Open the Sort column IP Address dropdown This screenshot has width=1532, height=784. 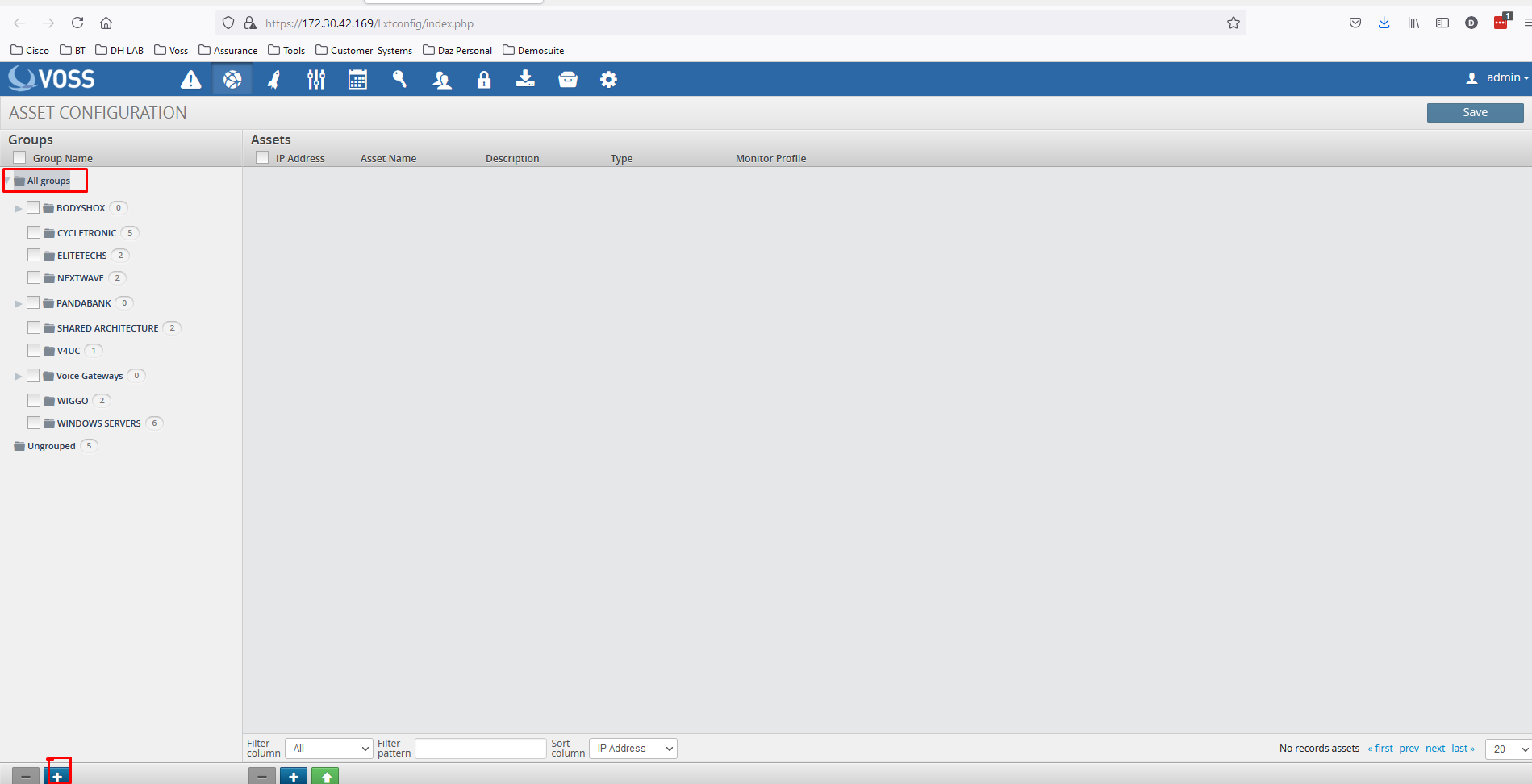633,749
